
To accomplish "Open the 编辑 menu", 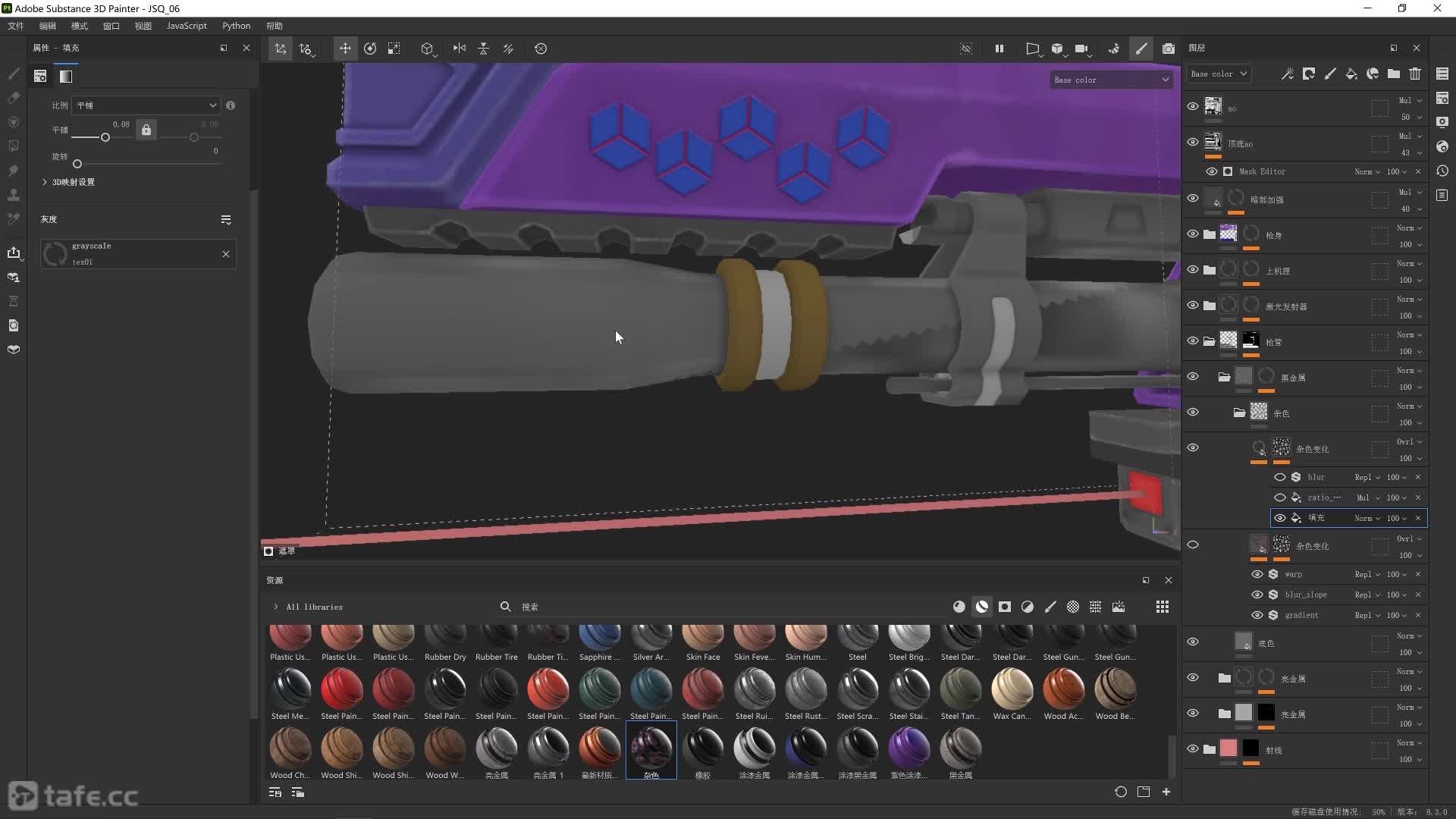I will pyautogui.click(x=48, y=26).
